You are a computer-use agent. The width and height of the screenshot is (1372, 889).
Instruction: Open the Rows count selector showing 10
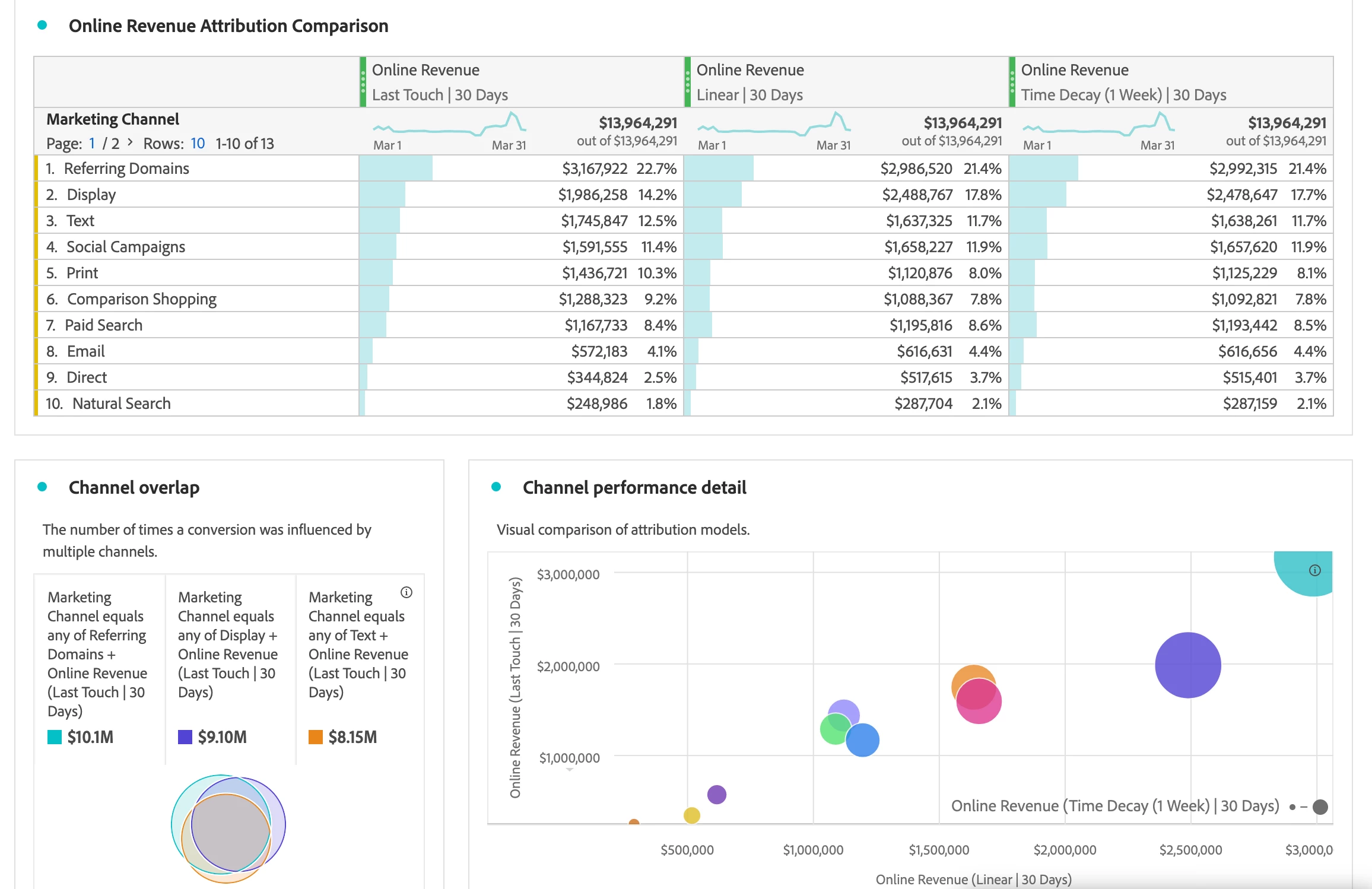click(x=198, y=144)
